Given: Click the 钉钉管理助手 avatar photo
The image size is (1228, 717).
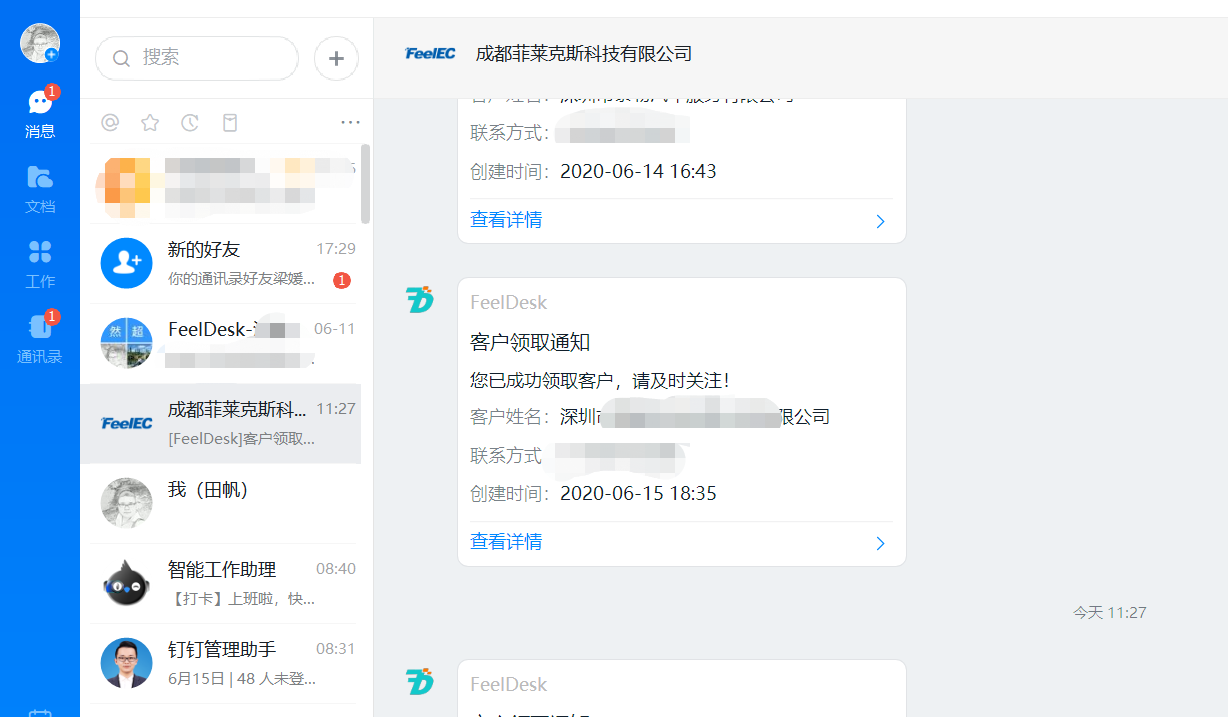Looking at the screenshot, I should (127, 663).
